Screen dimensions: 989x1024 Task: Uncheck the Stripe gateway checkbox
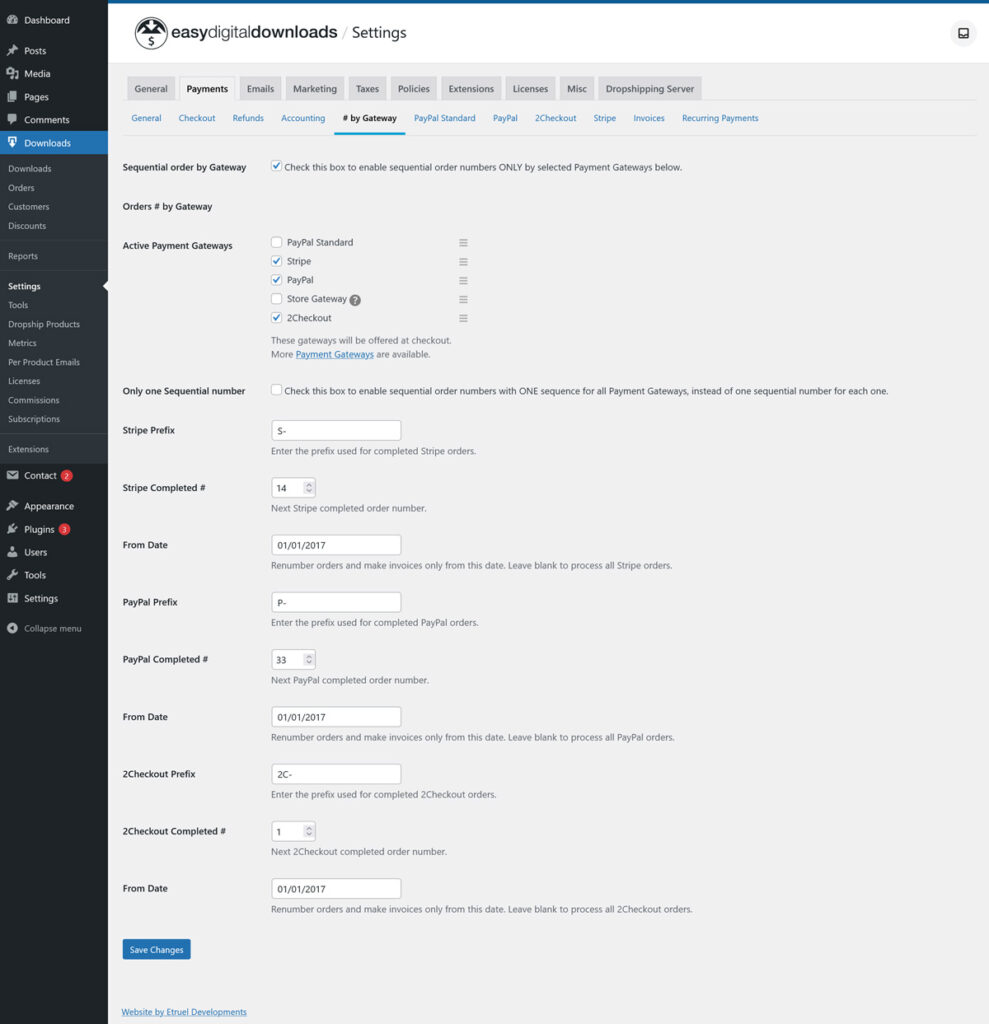tap(276, 261)
